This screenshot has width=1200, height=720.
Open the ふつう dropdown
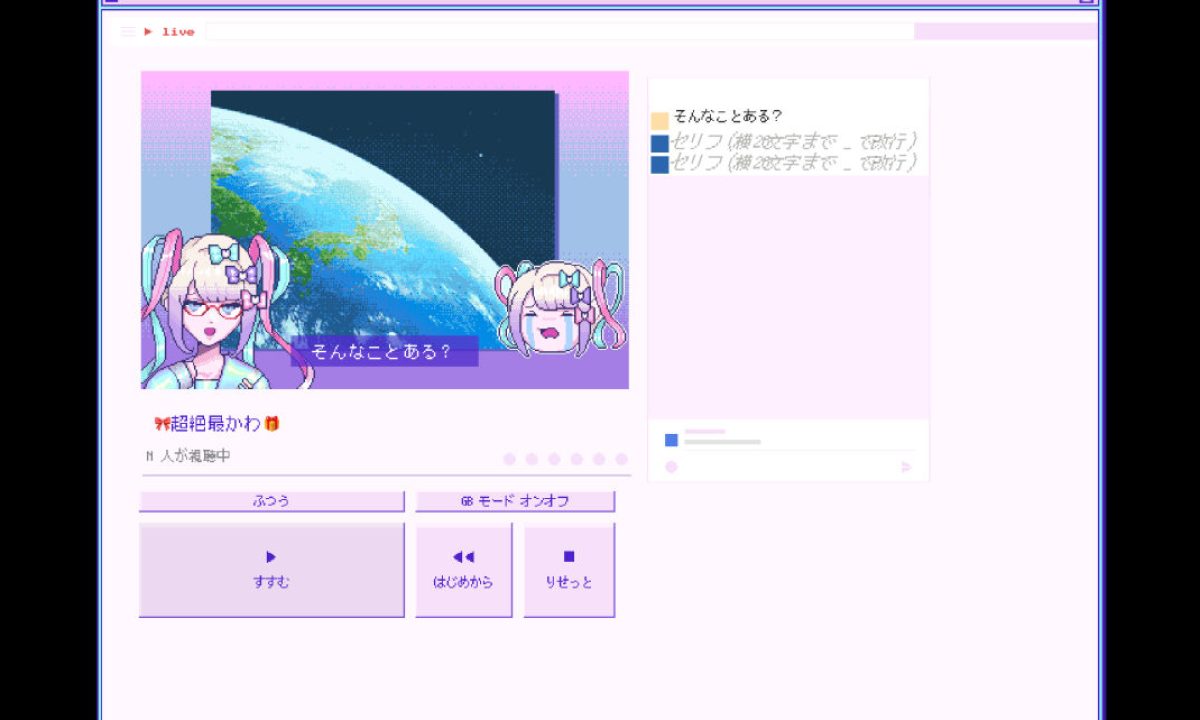point(270,501)
